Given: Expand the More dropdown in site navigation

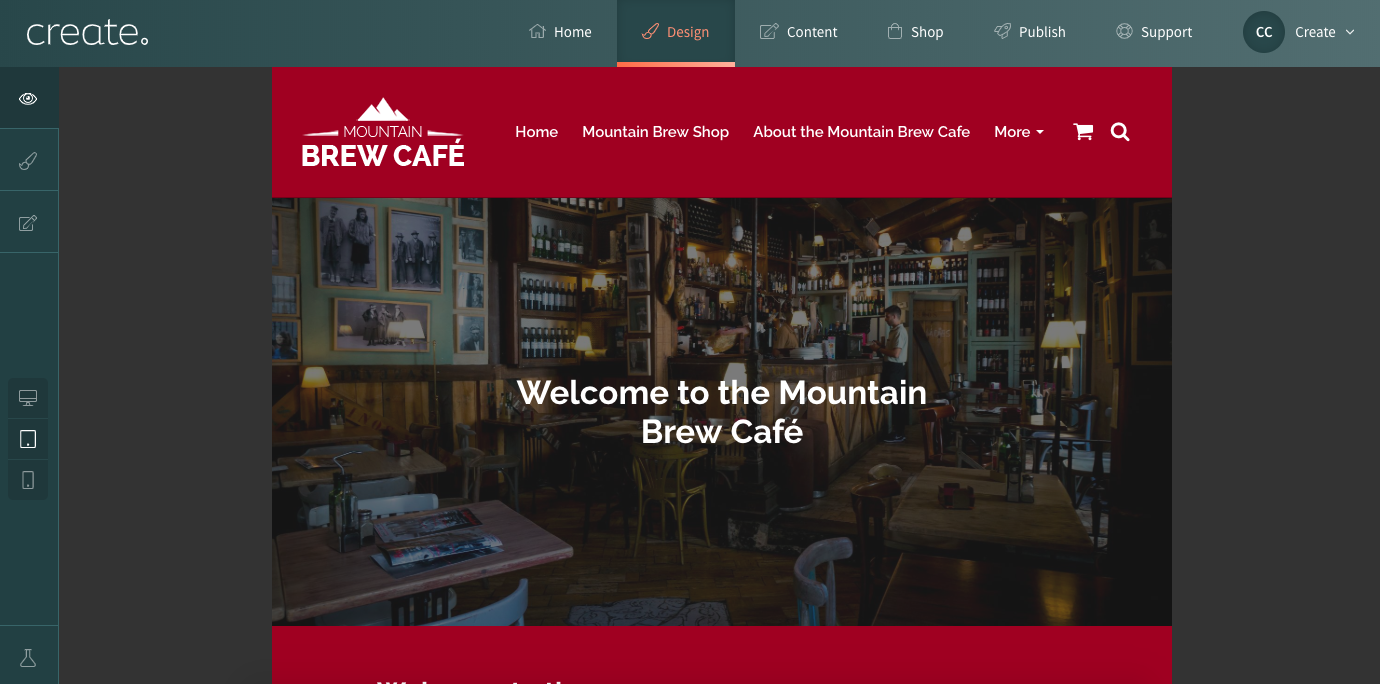Looking at the screenshot, I should click(1019, 132).
